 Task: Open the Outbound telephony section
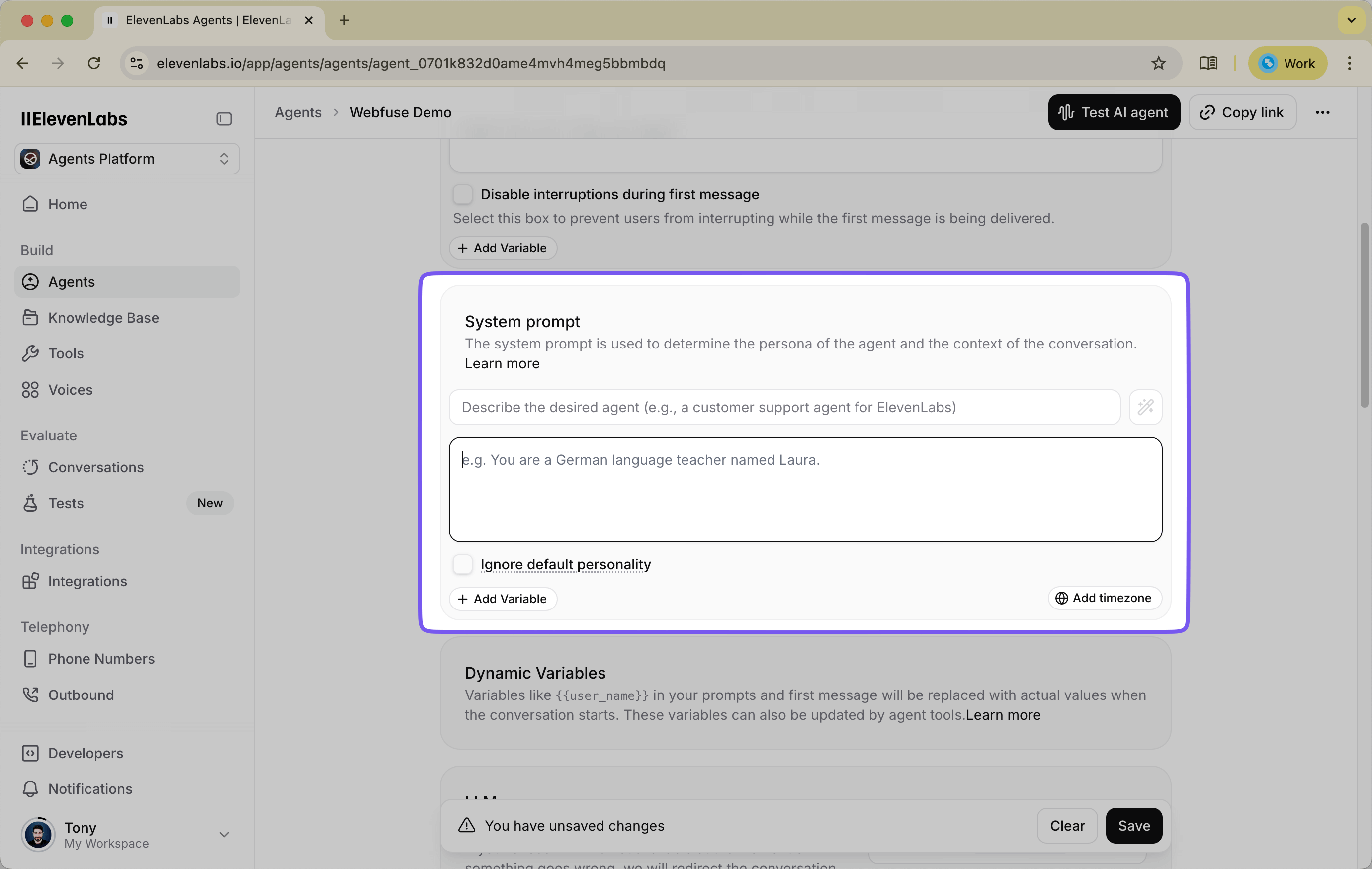click(x=82, y=695)
